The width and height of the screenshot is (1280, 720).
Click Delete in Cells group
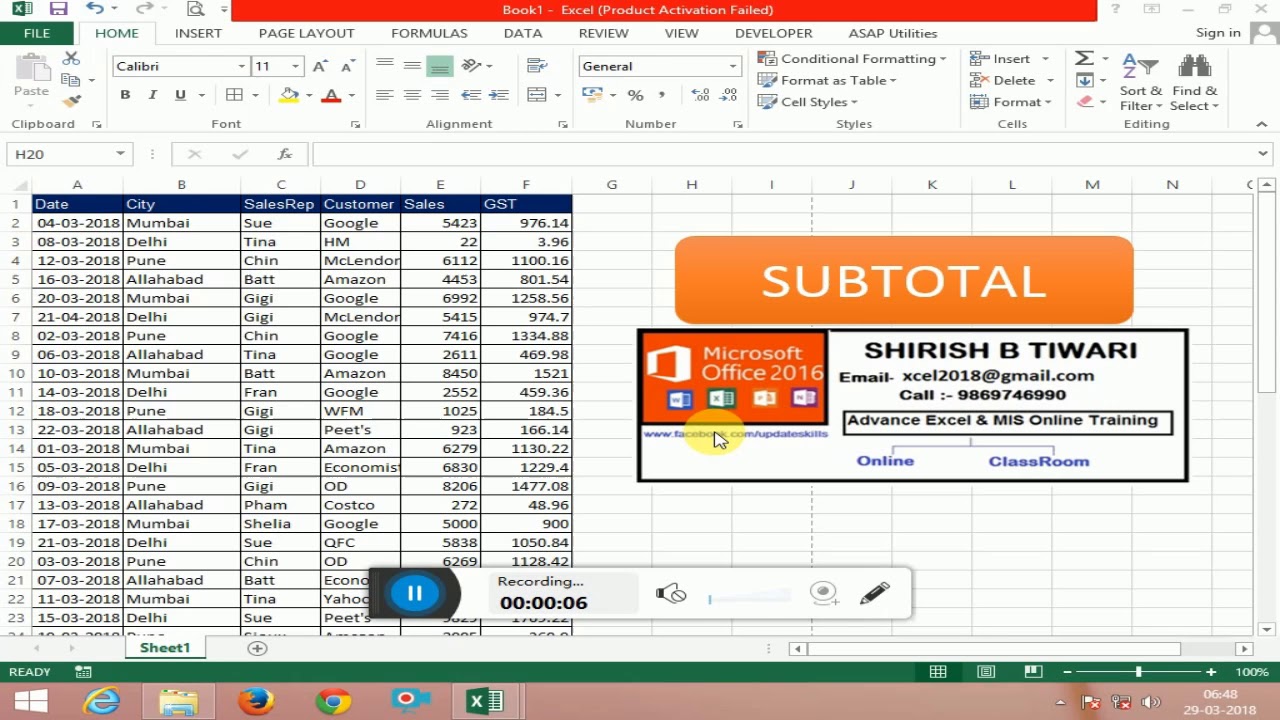tap(1012, 81)
